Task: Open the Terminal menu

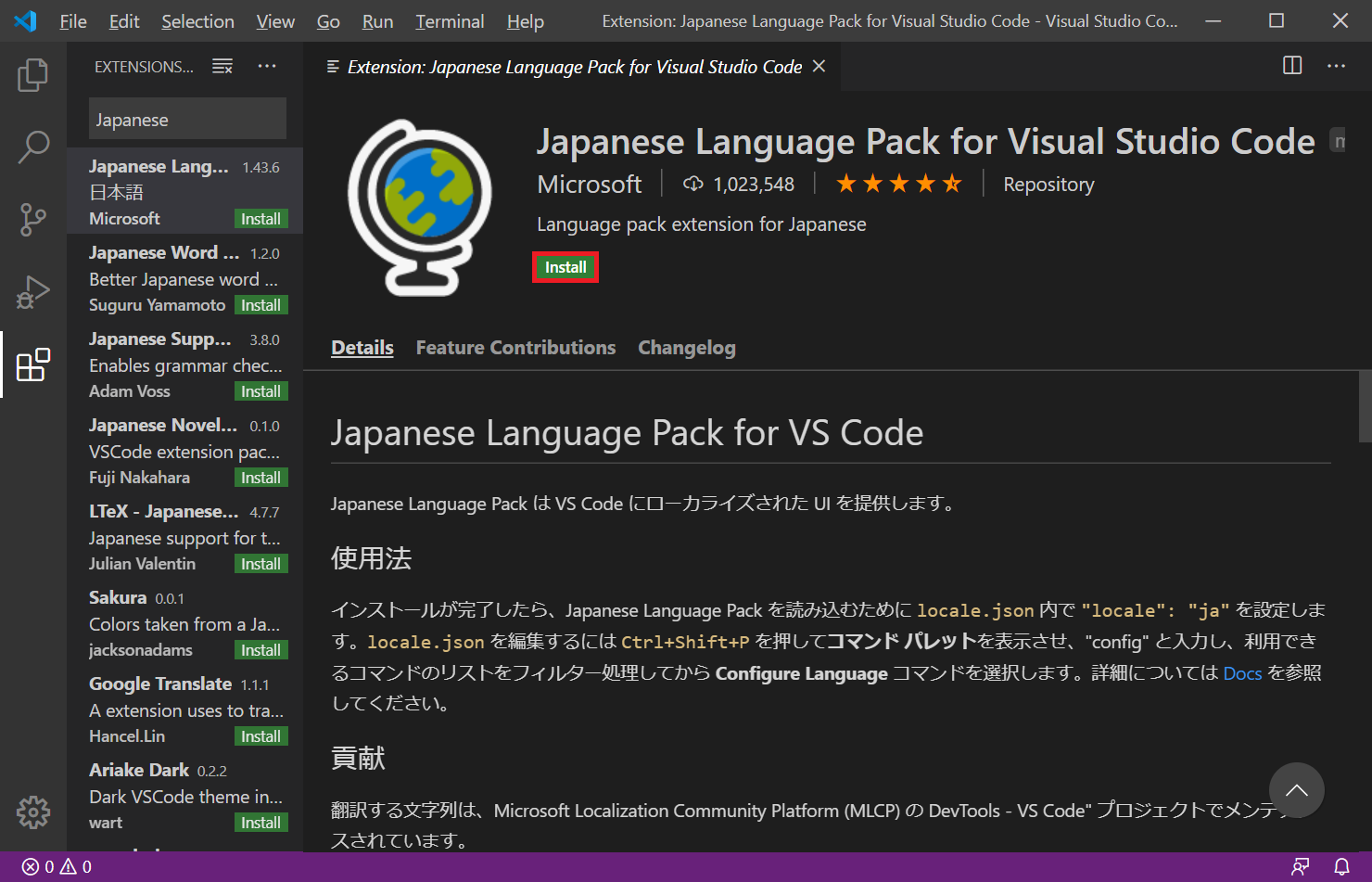Action: pyautogui.click(x=450, y=20)
